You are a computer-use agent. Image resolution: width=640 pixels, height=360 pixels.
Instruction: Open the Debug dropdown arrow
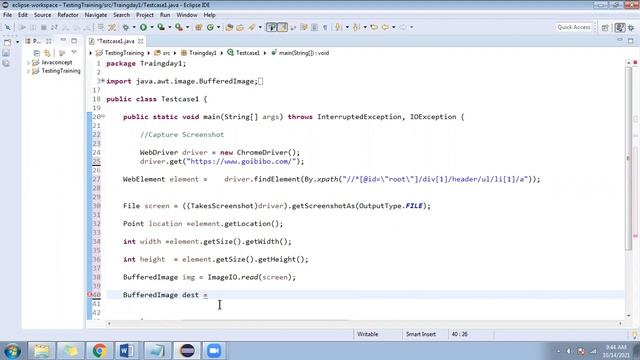click(134, 27)
